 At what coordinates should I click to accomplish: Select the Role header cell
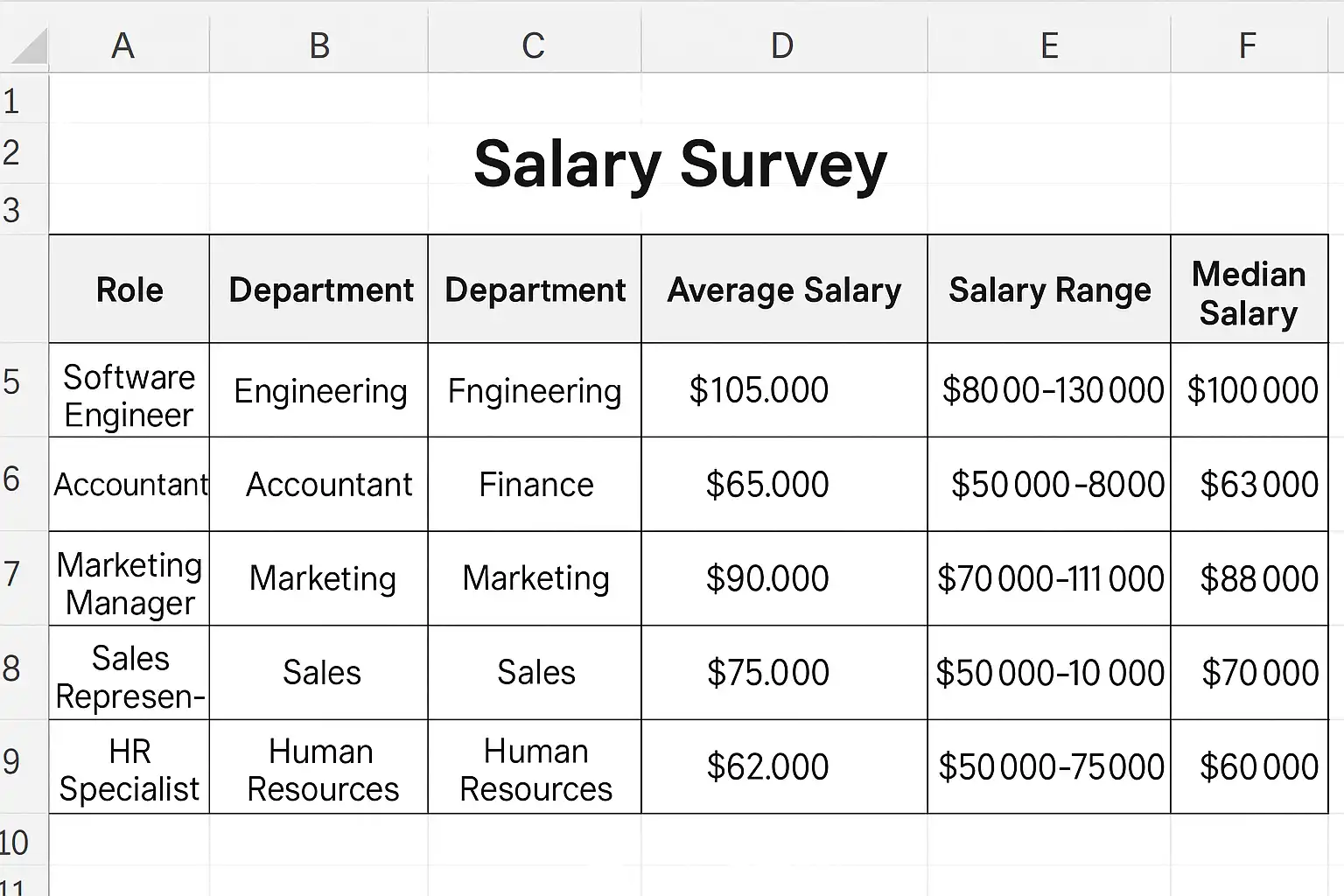[x=129, y=290]
